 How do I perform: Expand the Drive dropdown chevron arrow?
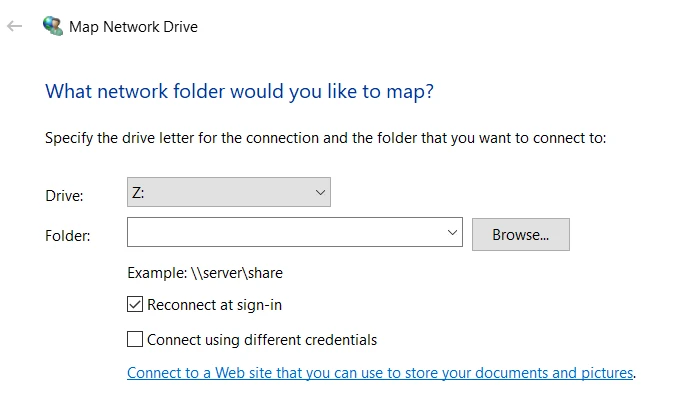[x=320, y=192]
